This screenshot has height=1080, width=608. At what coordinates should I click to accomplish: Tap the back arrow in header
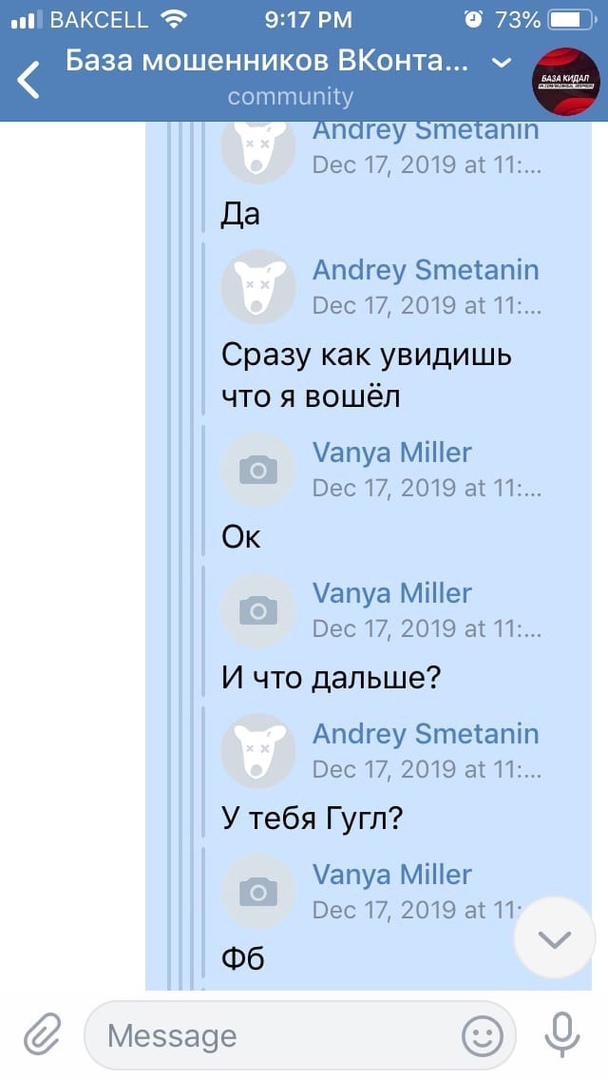(30, 79)
